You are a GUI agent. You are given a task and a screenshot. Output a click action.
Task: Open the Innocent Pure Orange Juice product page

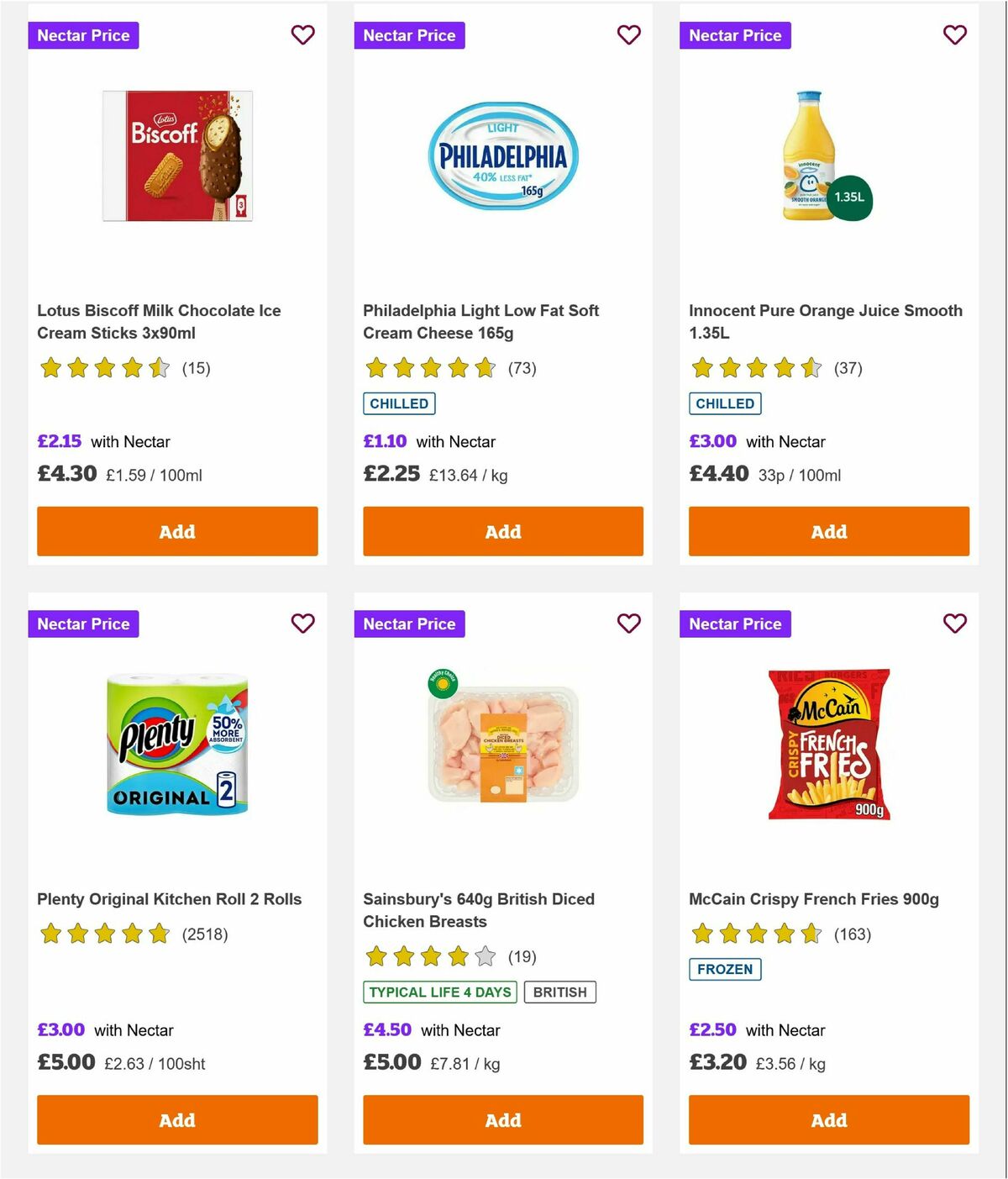click(826, 321)
